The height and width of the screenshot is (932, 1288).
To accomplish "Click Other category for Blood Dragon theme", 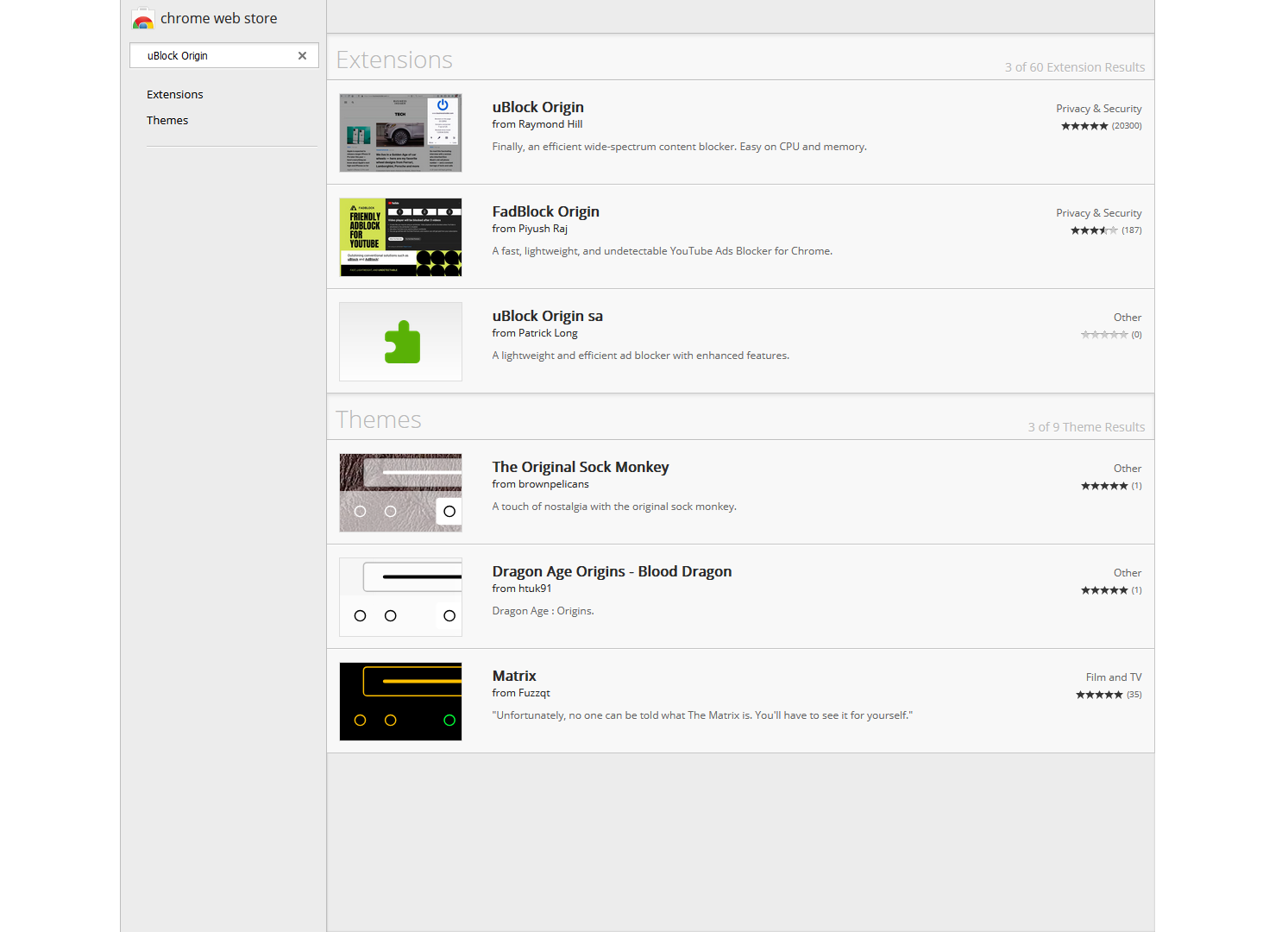I will [1128, 573].
